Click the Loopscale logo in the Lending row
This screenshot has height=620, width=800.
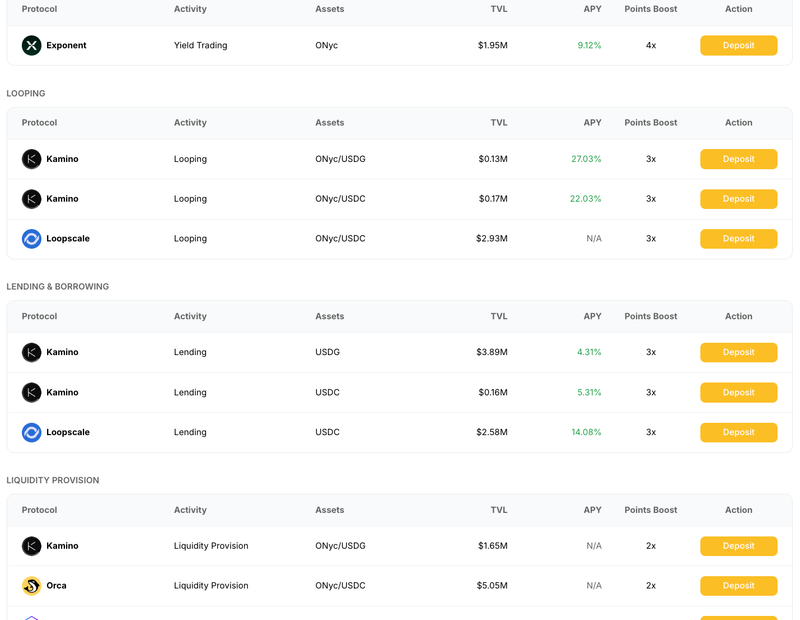(31, 432)
